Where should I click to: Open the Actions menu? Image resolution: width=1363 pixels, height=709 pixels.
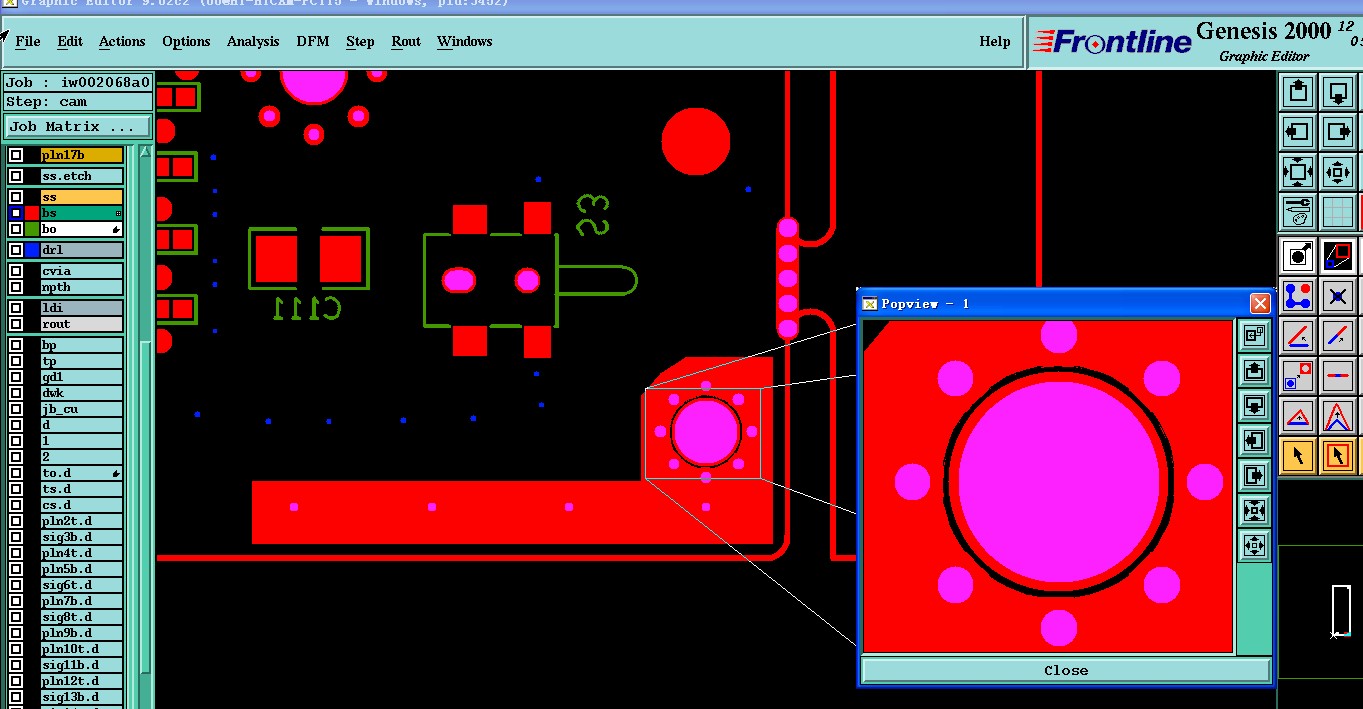click(122, 41)
